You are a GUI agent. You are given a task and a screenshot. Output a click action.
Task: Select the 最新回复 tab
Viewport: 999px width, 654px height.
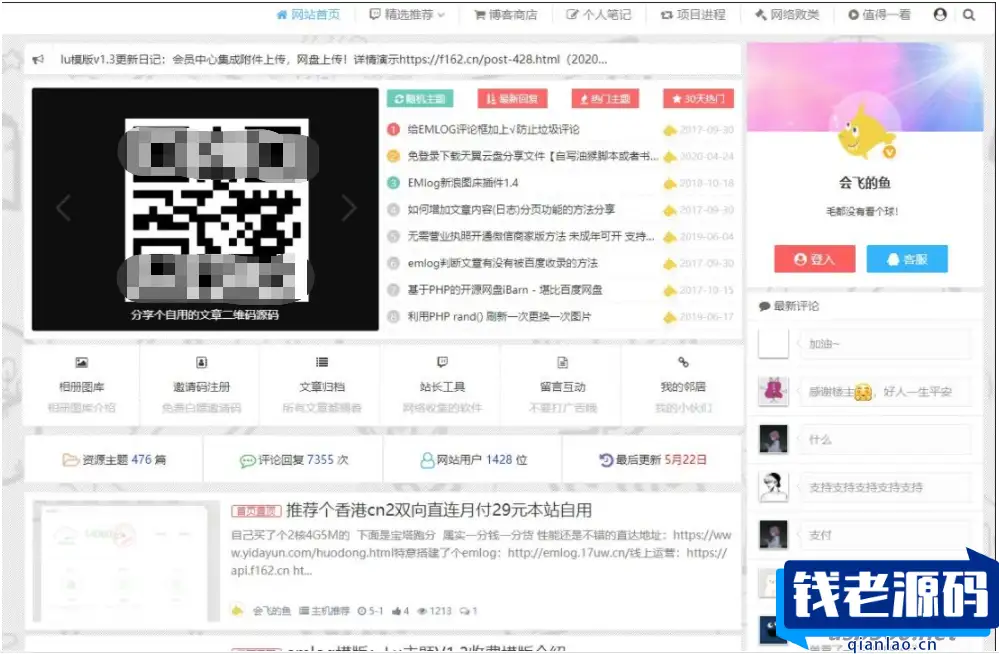pos(512,99)
